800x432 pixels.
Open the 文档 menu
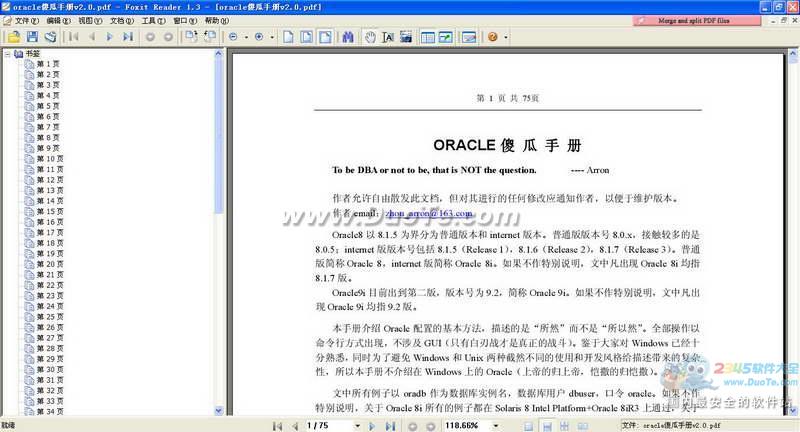[121, 21]
